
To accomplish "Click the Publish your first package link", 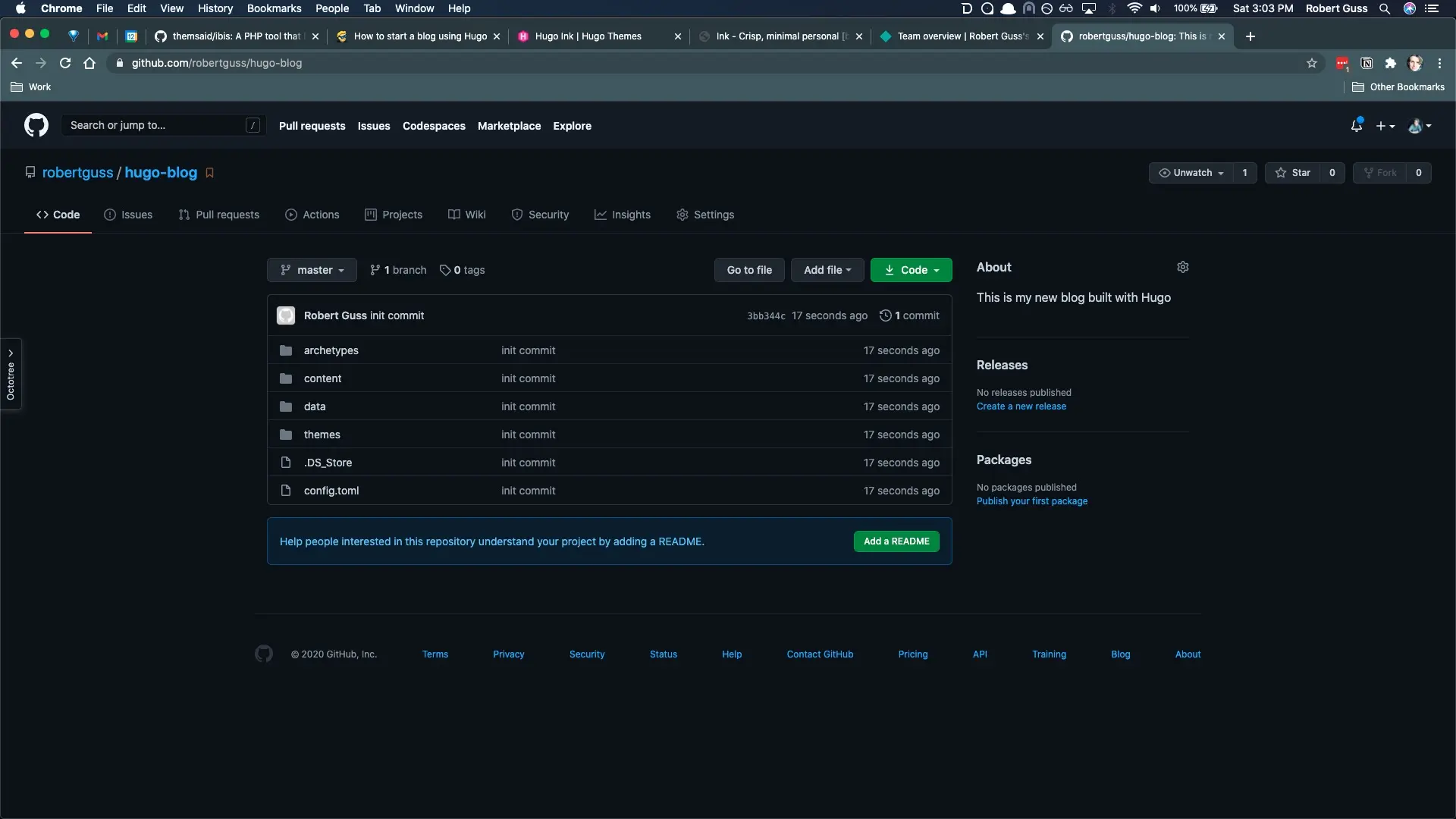I will pos(1032,500).
